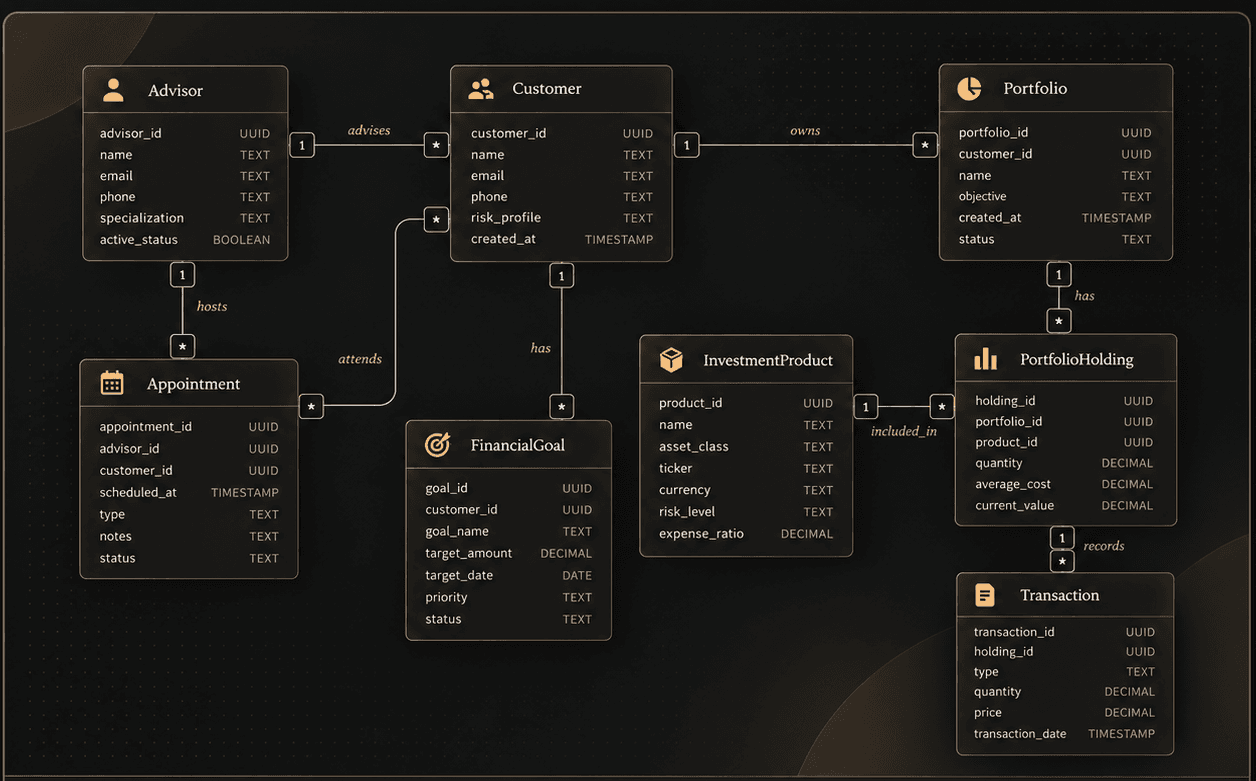Click the star marker right of Appointment
Image resolution: width=1256 pixels, height=781 pixels.
click(311, 406)
